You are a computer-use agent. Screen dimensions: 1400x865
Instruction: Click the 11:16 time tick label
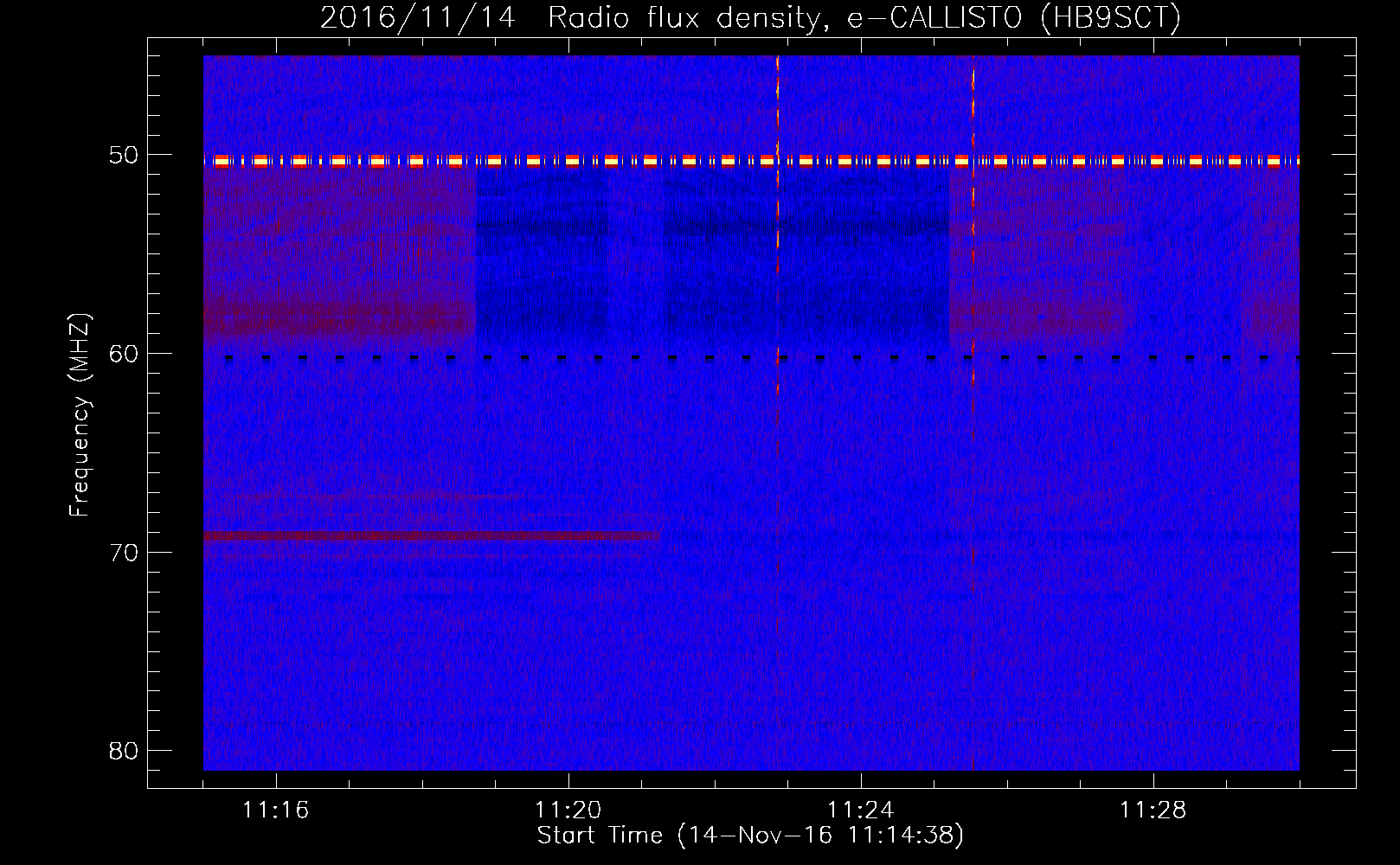click(x=275, y=811)
